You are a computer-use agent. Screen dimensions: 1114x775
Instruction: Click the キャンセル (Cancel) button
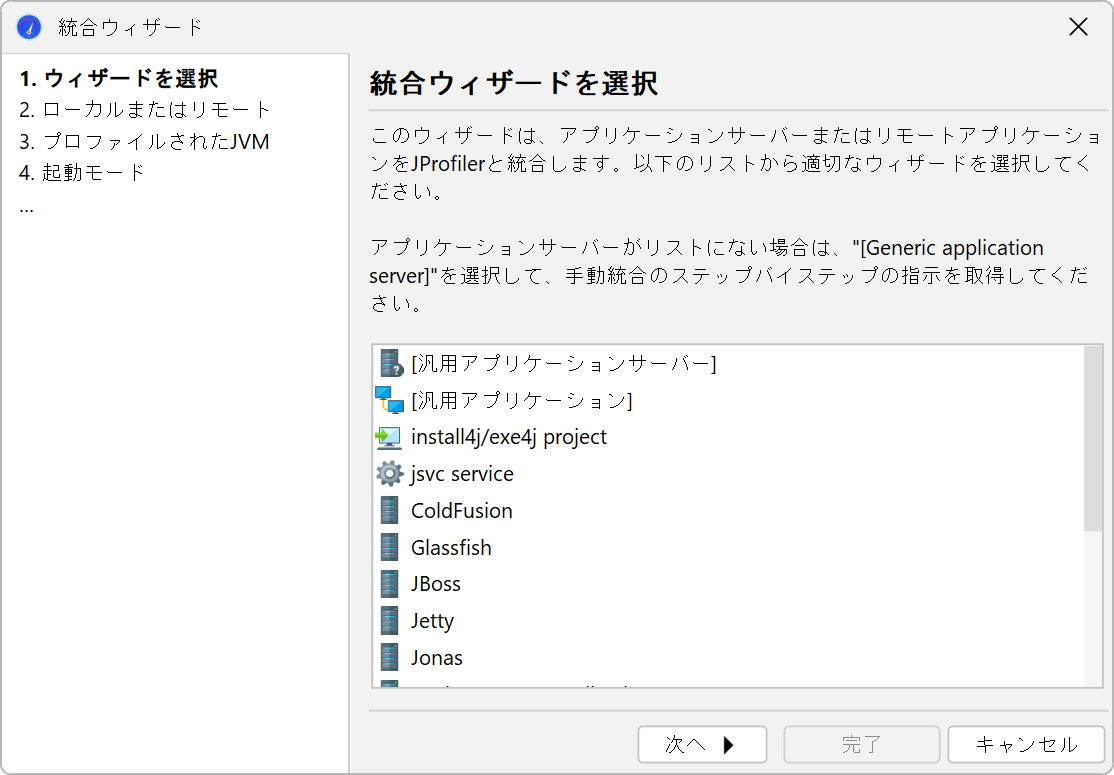[1026, 744]
